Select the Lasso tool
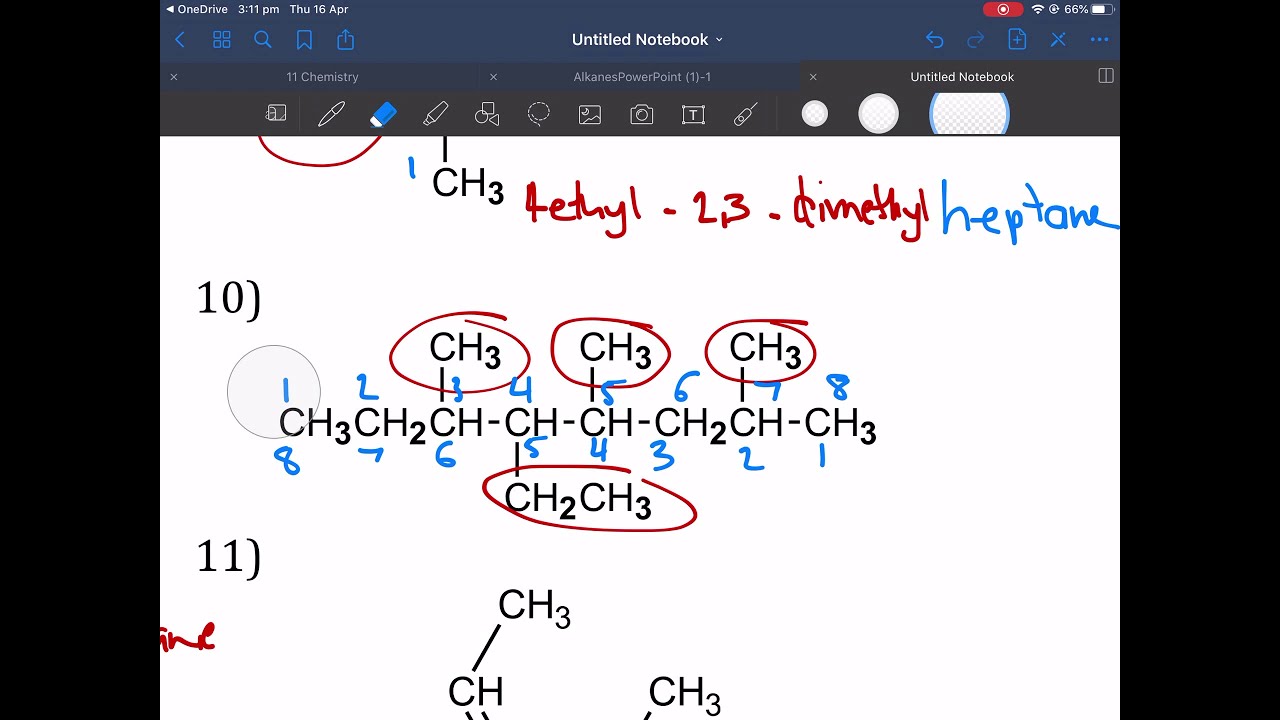The width and height of the screenshot is (1280, 720). pyautogui.click(x=539, y=114)
